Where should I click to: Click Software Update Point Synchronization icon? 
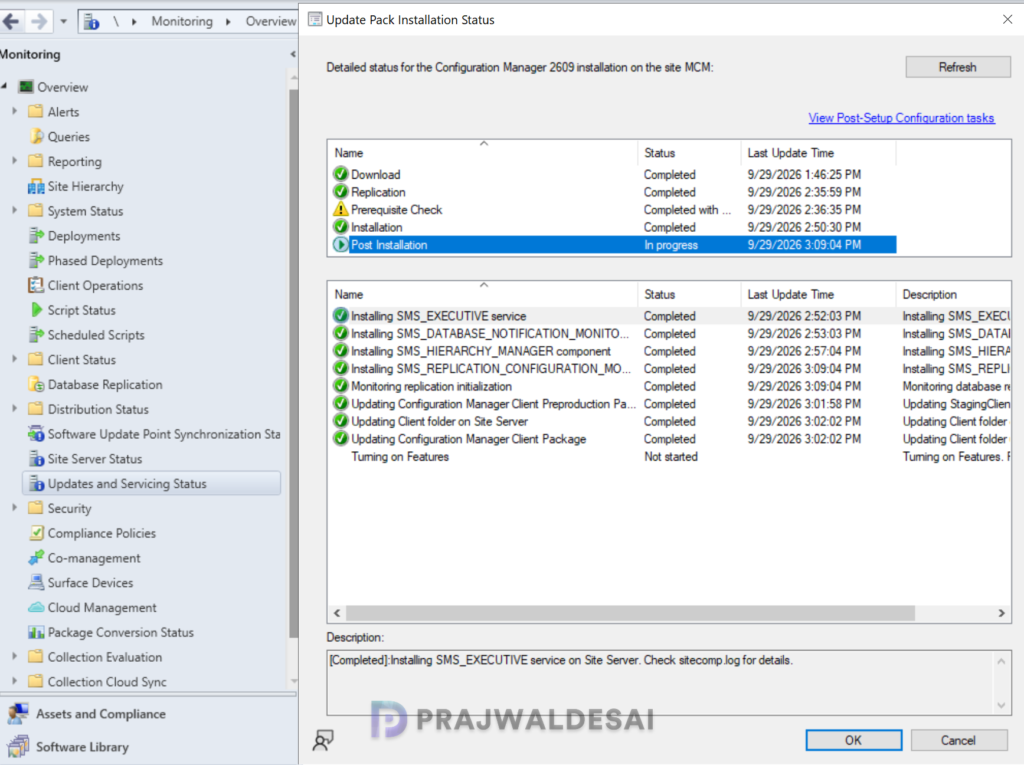[36, 434]
